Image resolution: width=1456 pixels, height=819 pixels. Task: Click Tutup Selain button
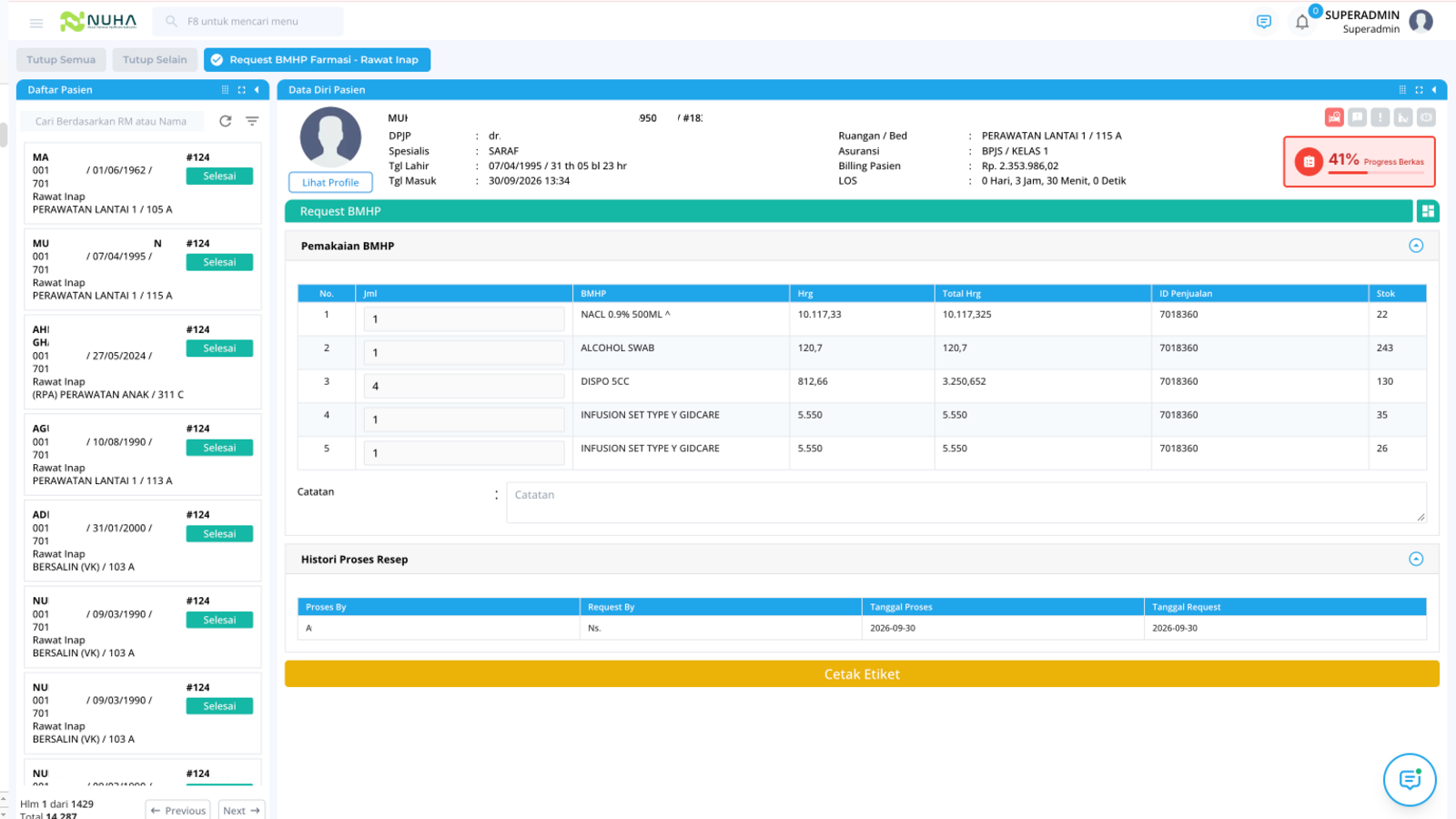155,60
